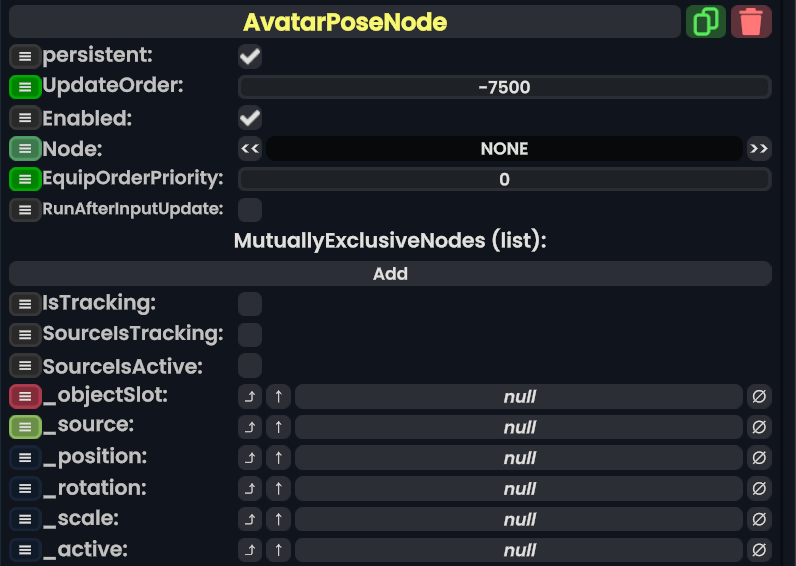The width and height of the screenshot is (796, 566).
Task: Click the green duplicate component icon
Action: [x=706, y=22]
